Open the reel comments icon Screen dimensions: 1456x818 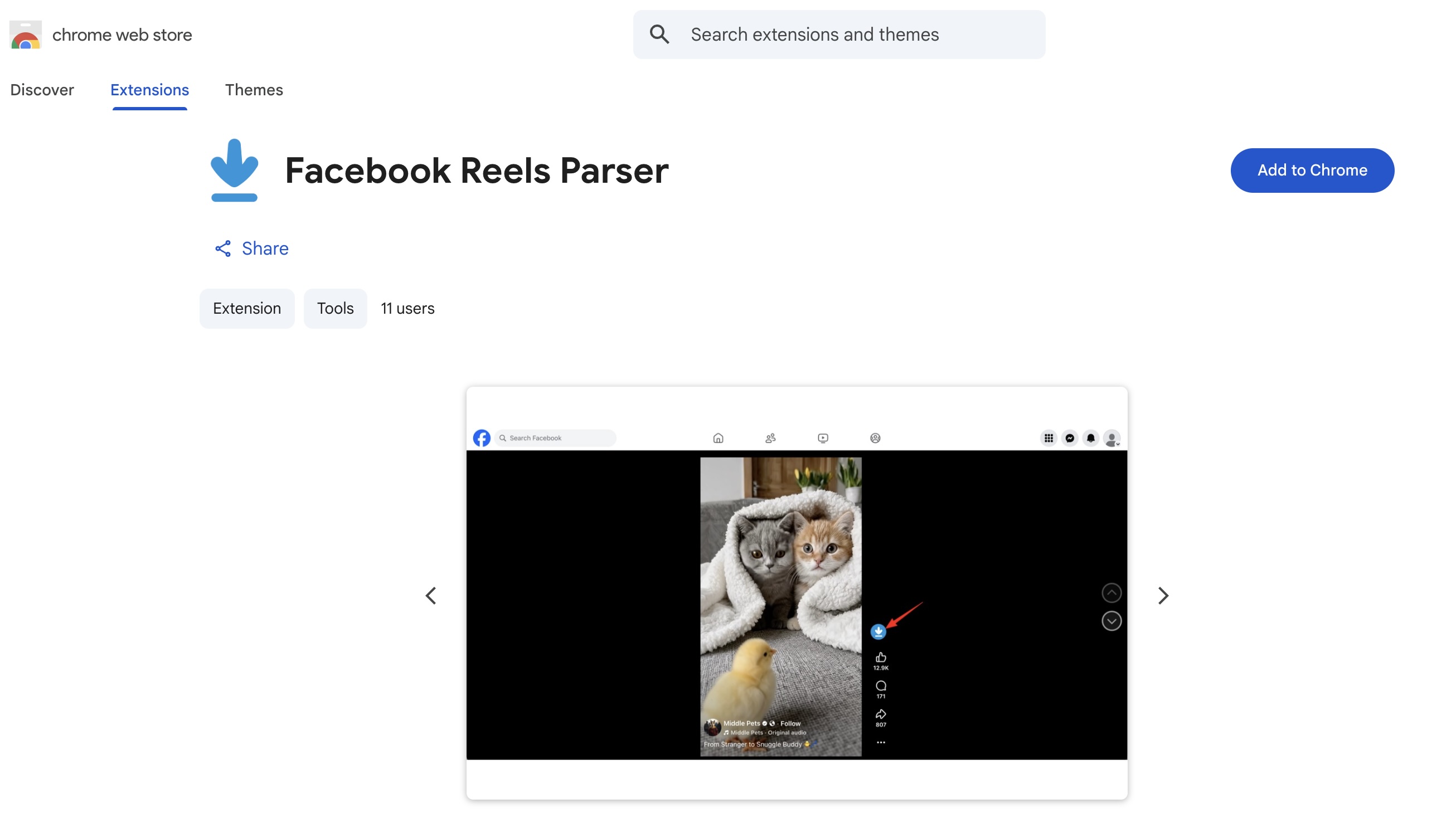click(x=881, y=687)
